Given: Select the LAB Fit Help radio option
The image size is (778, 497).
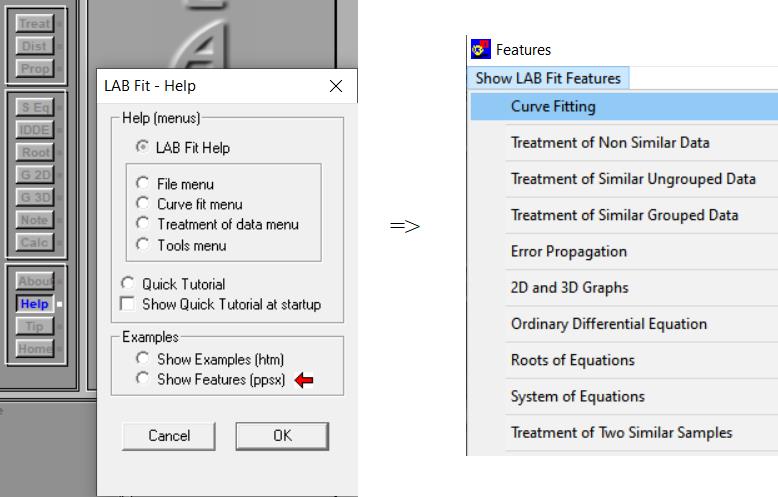Looking at the screenshot, I should click(x=142, y=148).
